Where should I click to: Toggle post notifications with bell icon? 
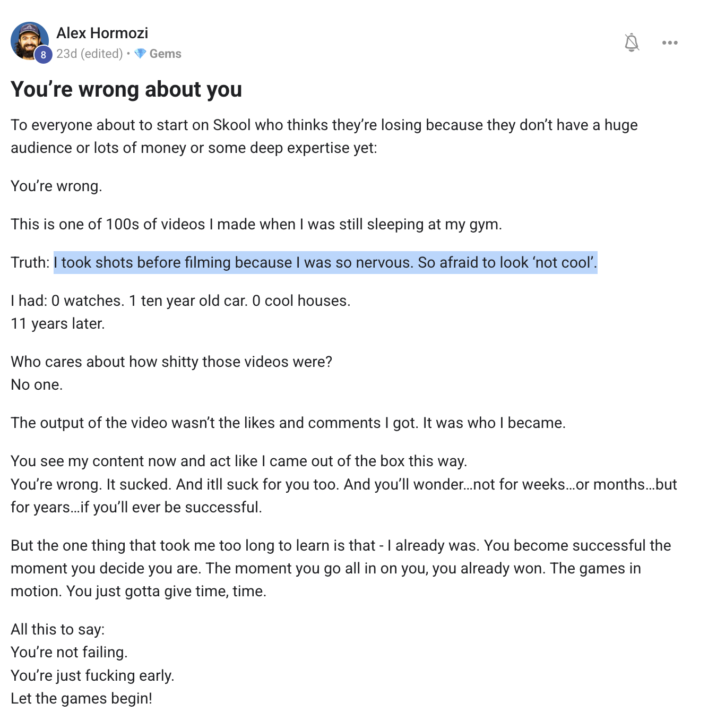click(631, 42)
